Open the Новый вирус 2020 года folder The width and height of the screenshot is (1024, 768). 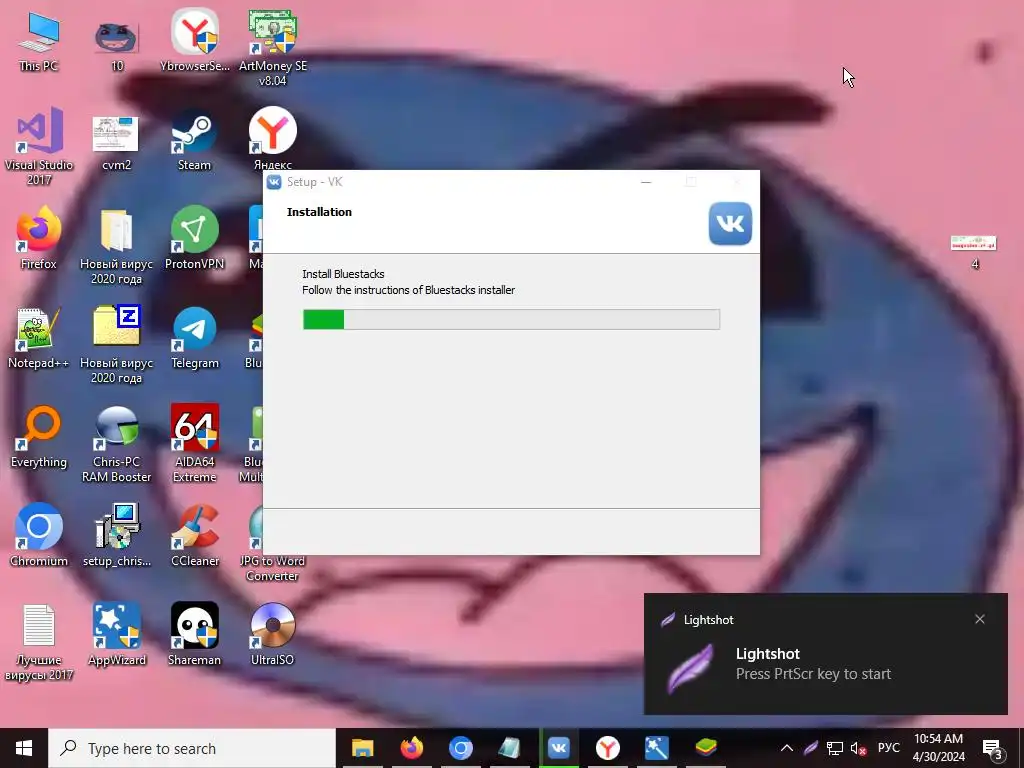tap(116, 247)
